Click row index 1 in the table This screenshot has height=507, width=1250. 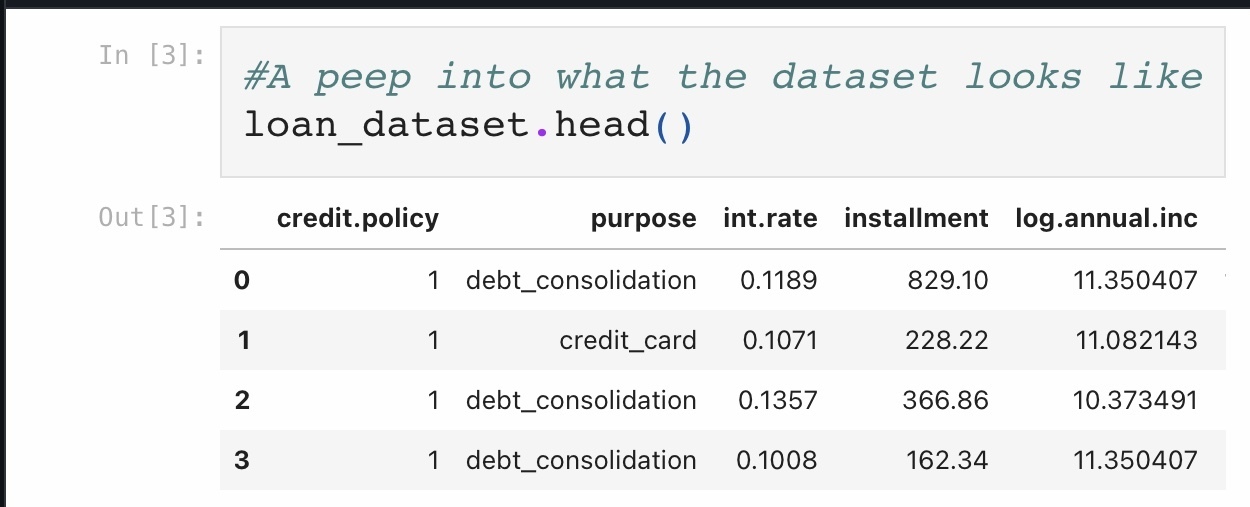tap(243, 341)
